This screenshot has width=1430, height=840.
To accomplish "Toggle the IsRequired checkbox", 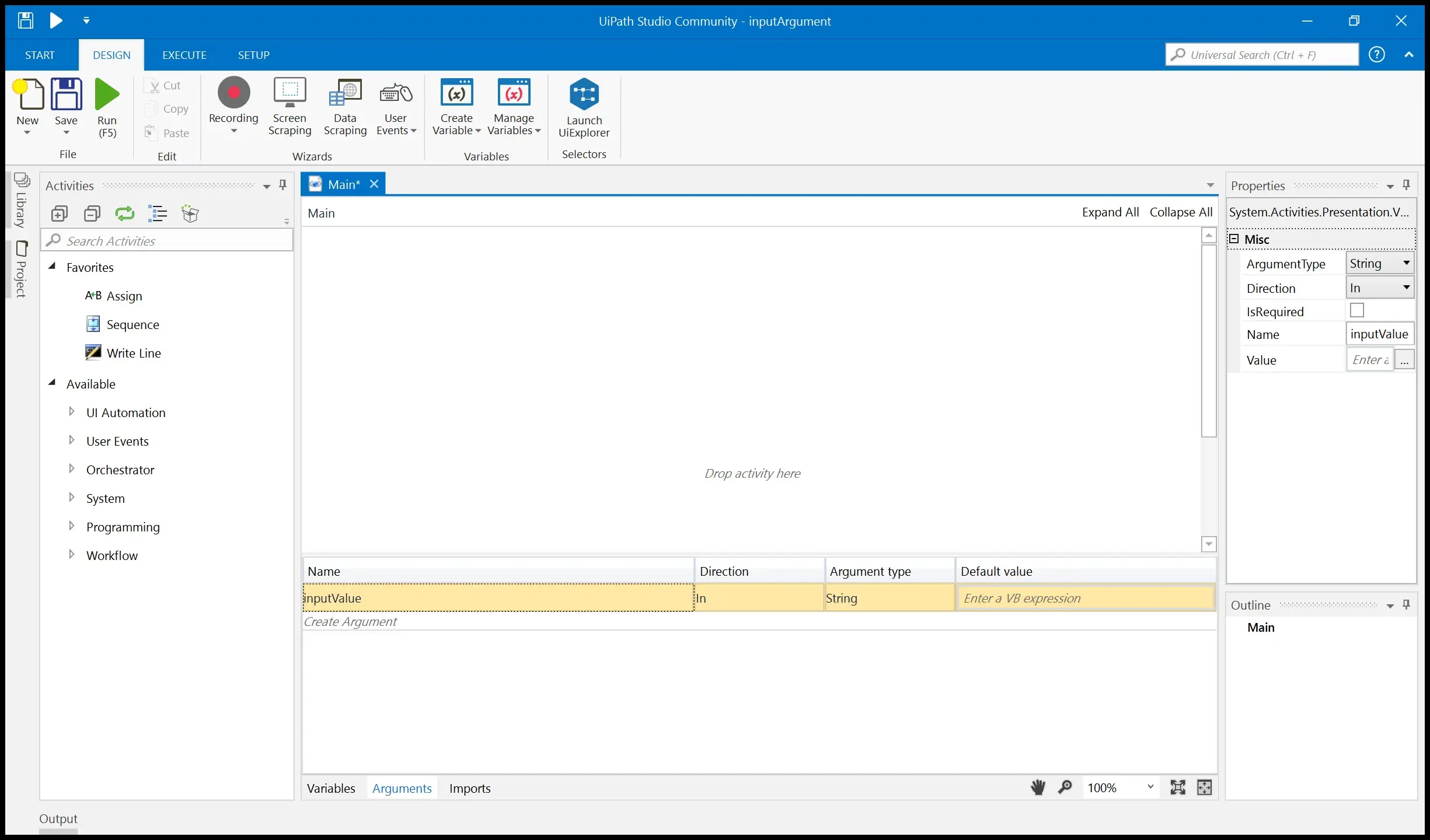I will (1357, 310).
